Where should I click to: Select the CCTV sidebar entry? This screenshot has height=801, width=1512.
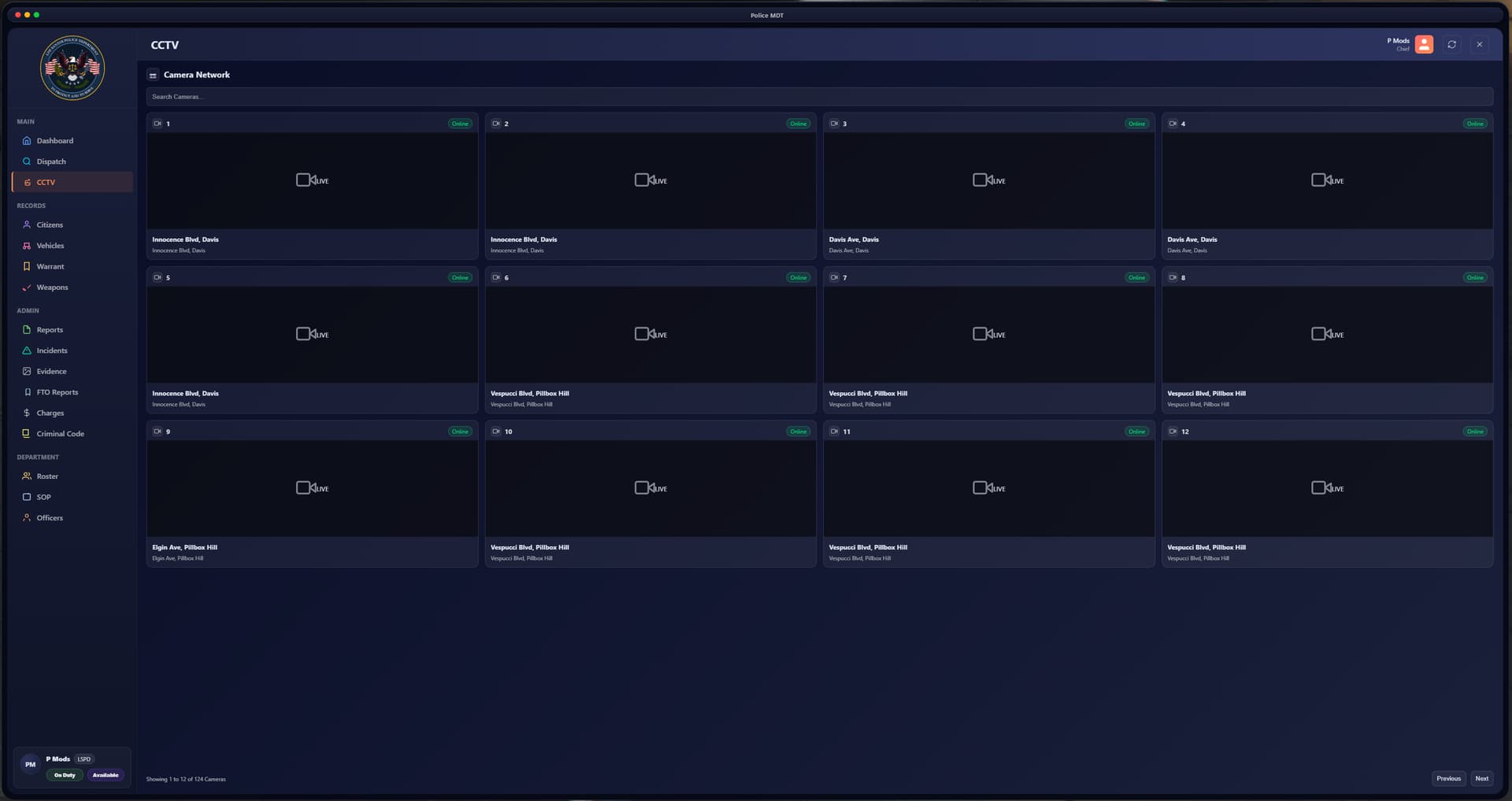(72, 182)
